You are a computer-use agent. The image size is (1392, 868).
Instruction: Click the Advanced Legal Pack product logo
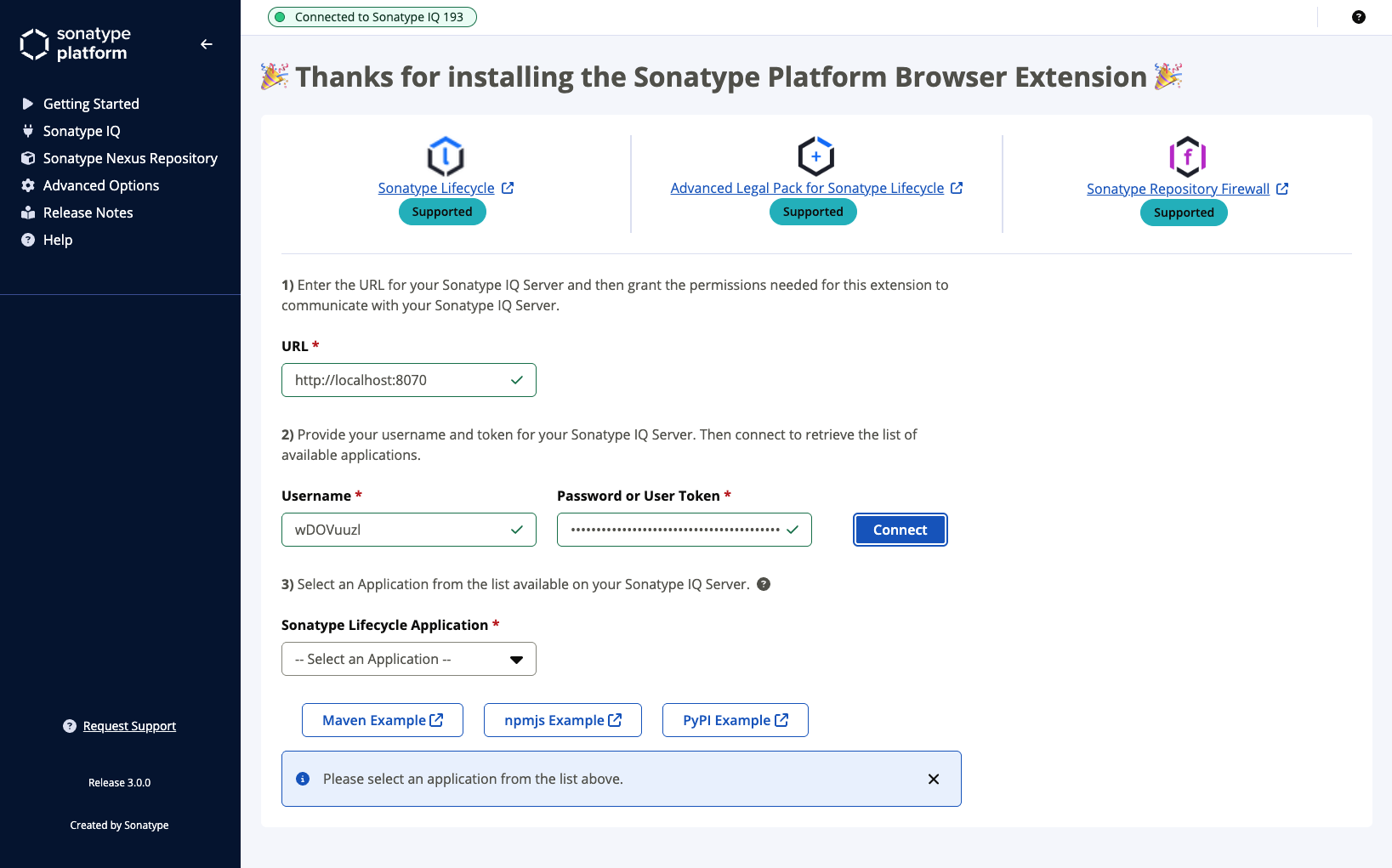click(x=816, y=156)
